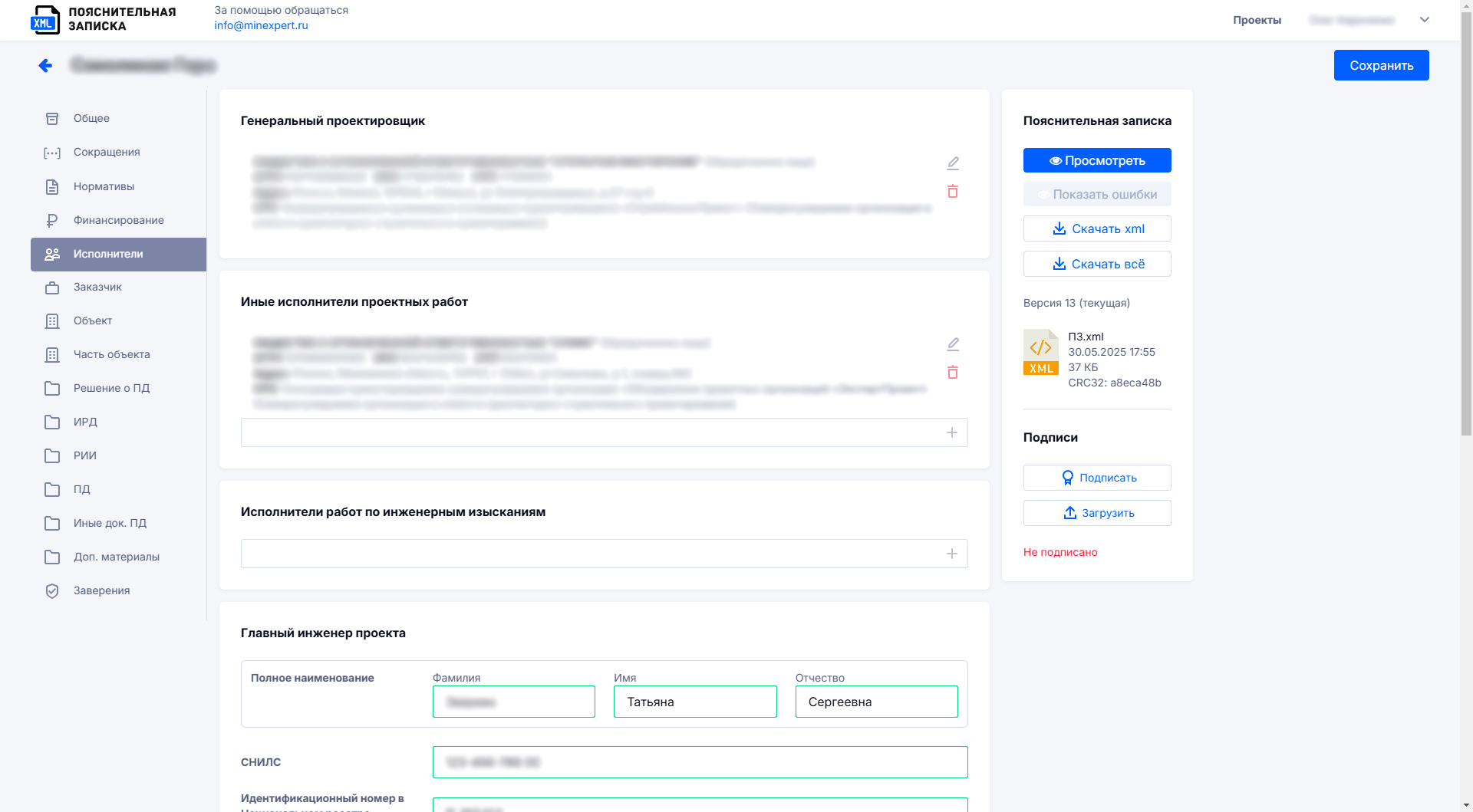Screen dimensions: 1473x812
Task: Click the ИРД folder icon
Action: point(52,422)
